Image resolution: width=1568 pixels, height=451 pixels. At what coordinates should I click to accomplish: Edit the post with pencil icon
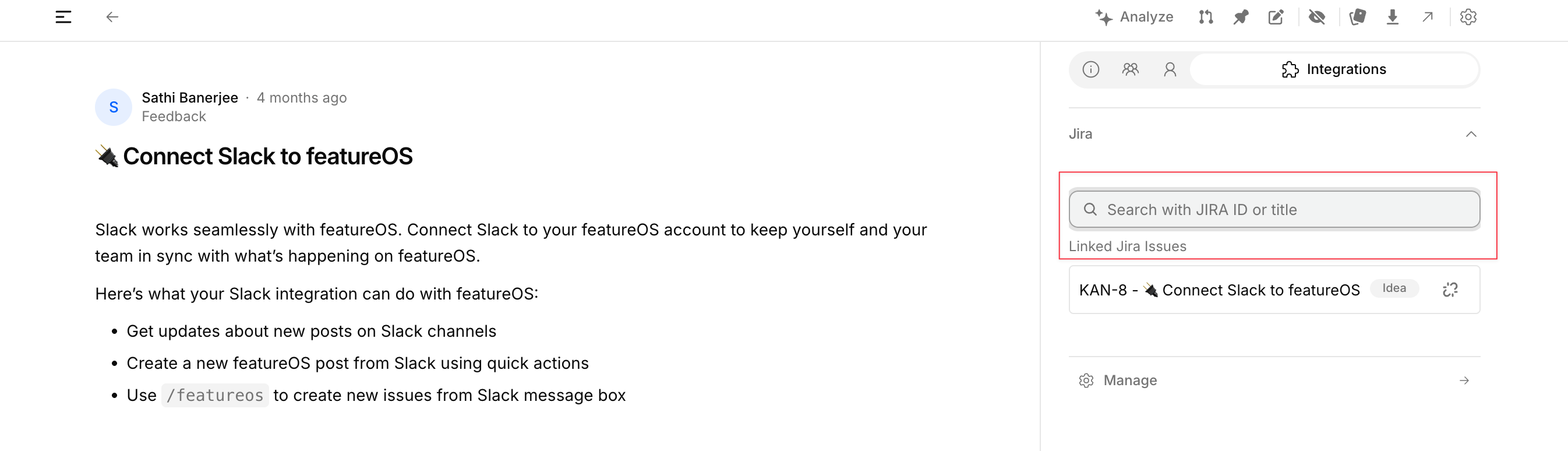point(1276,17)
